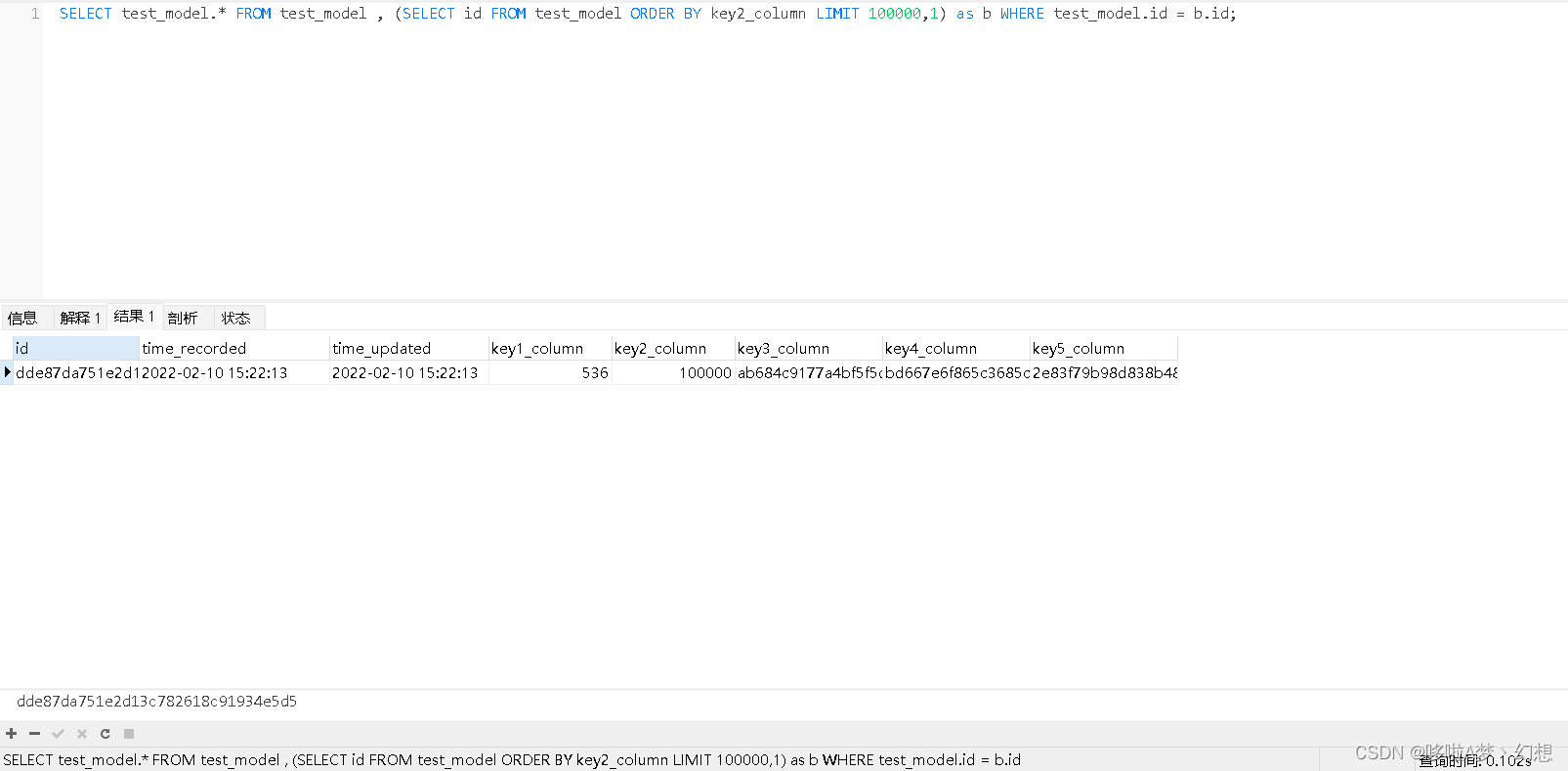1568x771 pixels.
Task: Switch to the 解释 1 tab
Action: tap(80, 318)
